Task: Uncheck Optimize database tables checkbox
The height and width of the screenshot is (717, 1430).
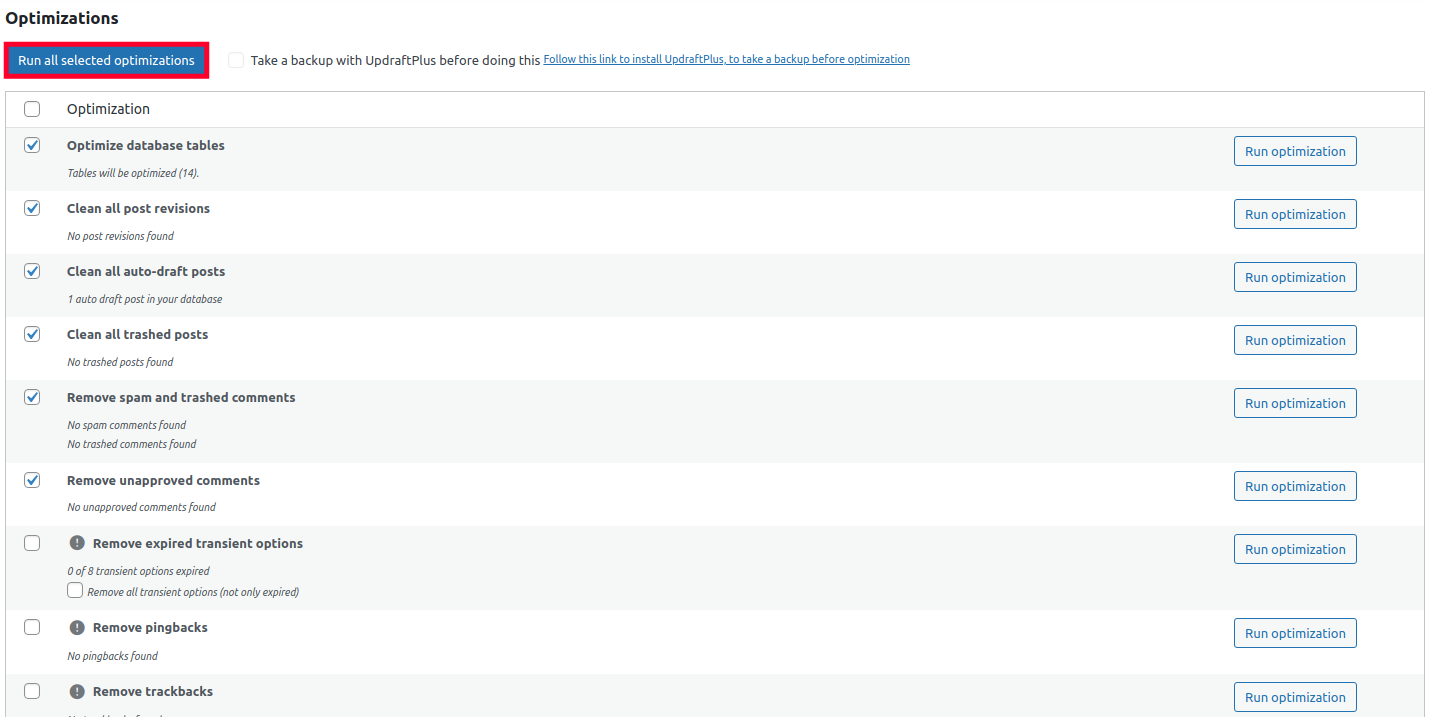Action: [x=32, y=145]
